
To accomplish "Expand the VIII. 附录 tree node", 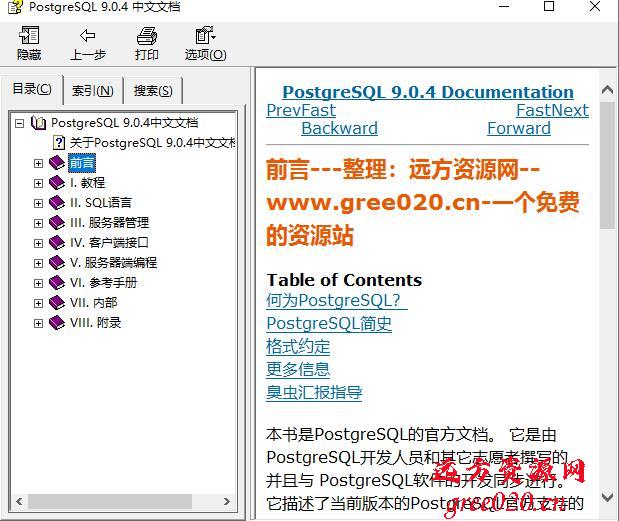I will point(38,323).
